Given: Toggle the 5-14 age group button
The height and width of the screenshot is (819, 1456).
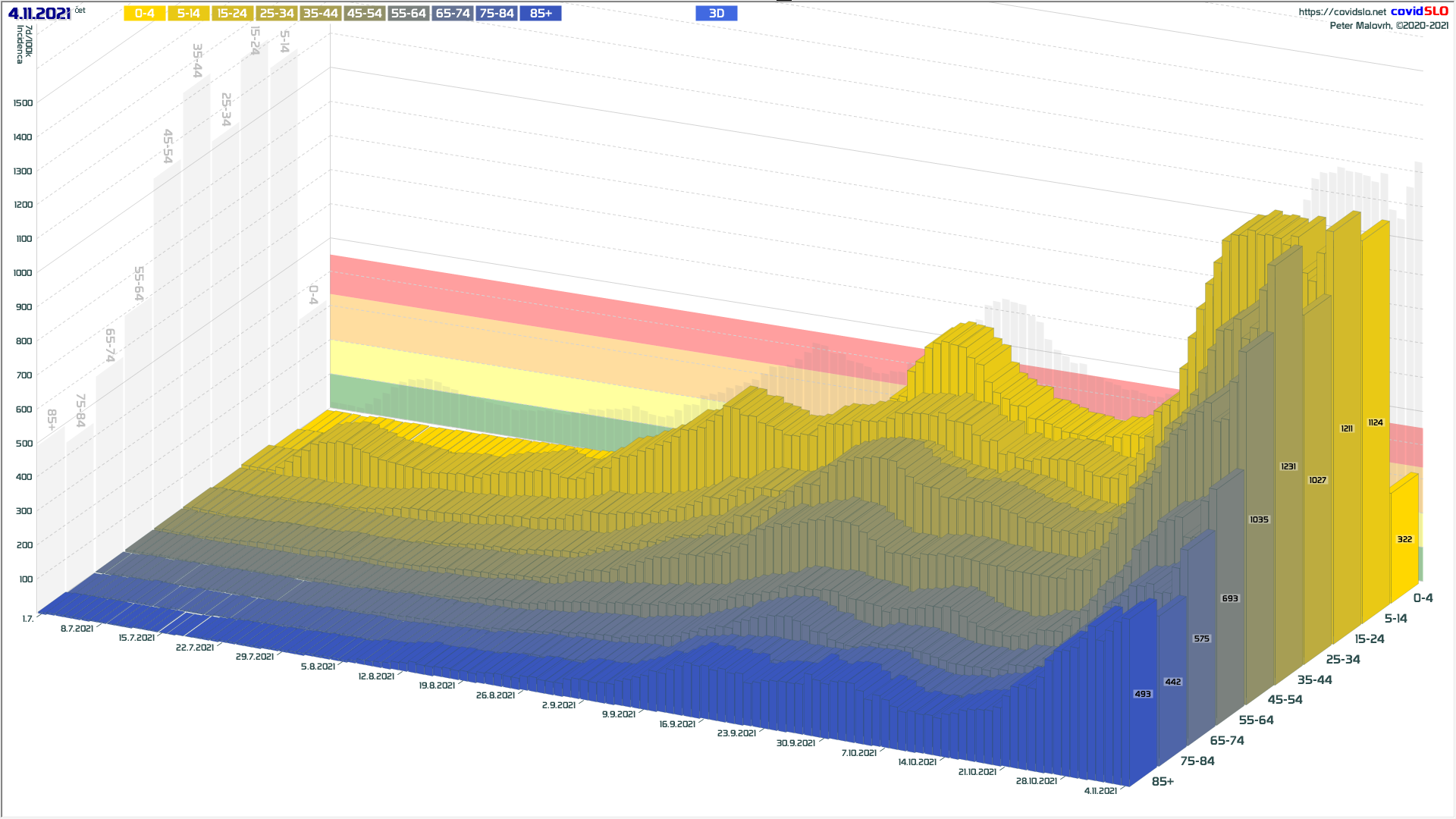Looking at the screenshot, I should (189, 14).
